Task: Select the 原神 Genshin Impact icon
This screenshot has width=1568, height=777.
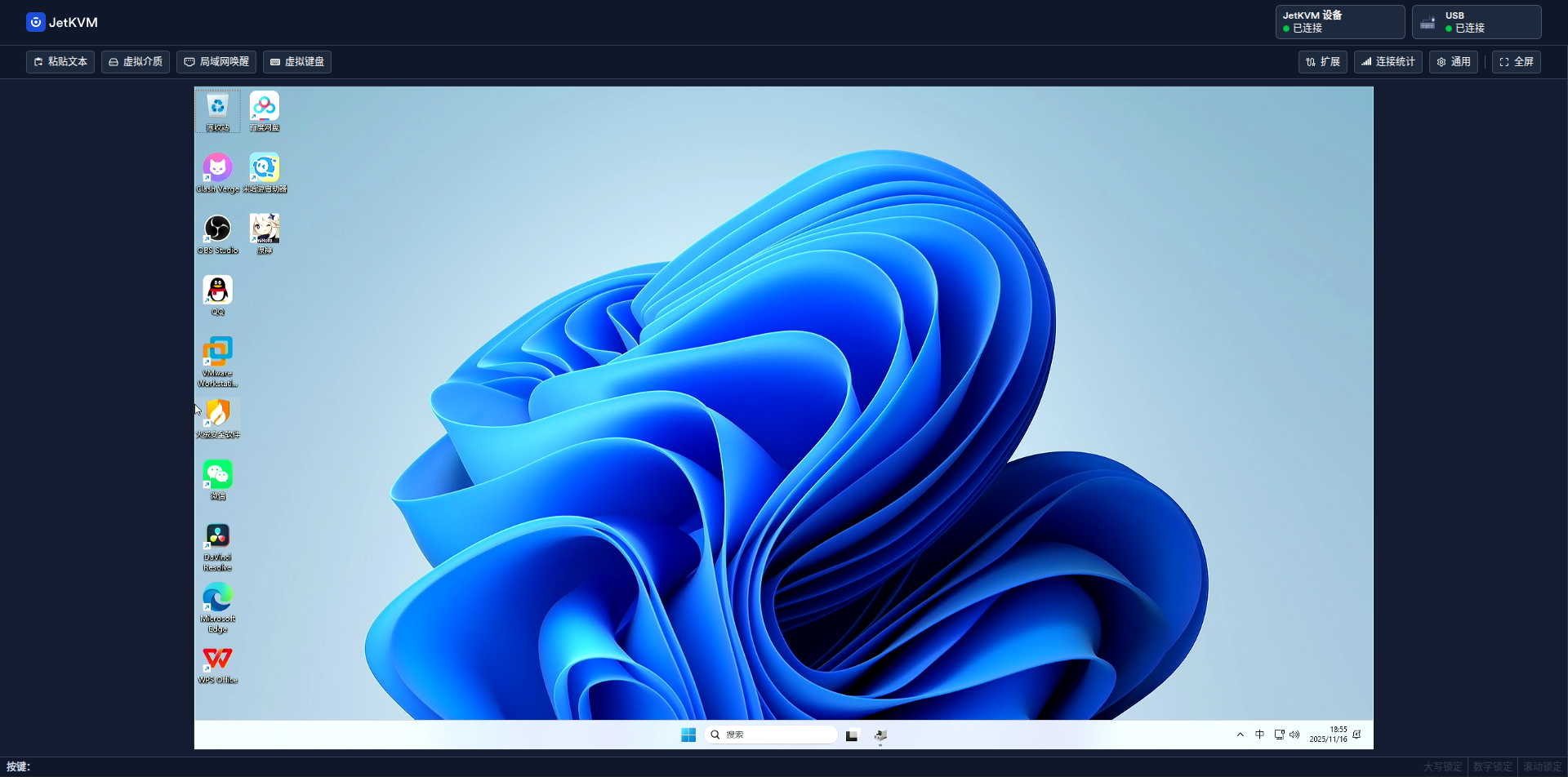Action: pos(265,233)
